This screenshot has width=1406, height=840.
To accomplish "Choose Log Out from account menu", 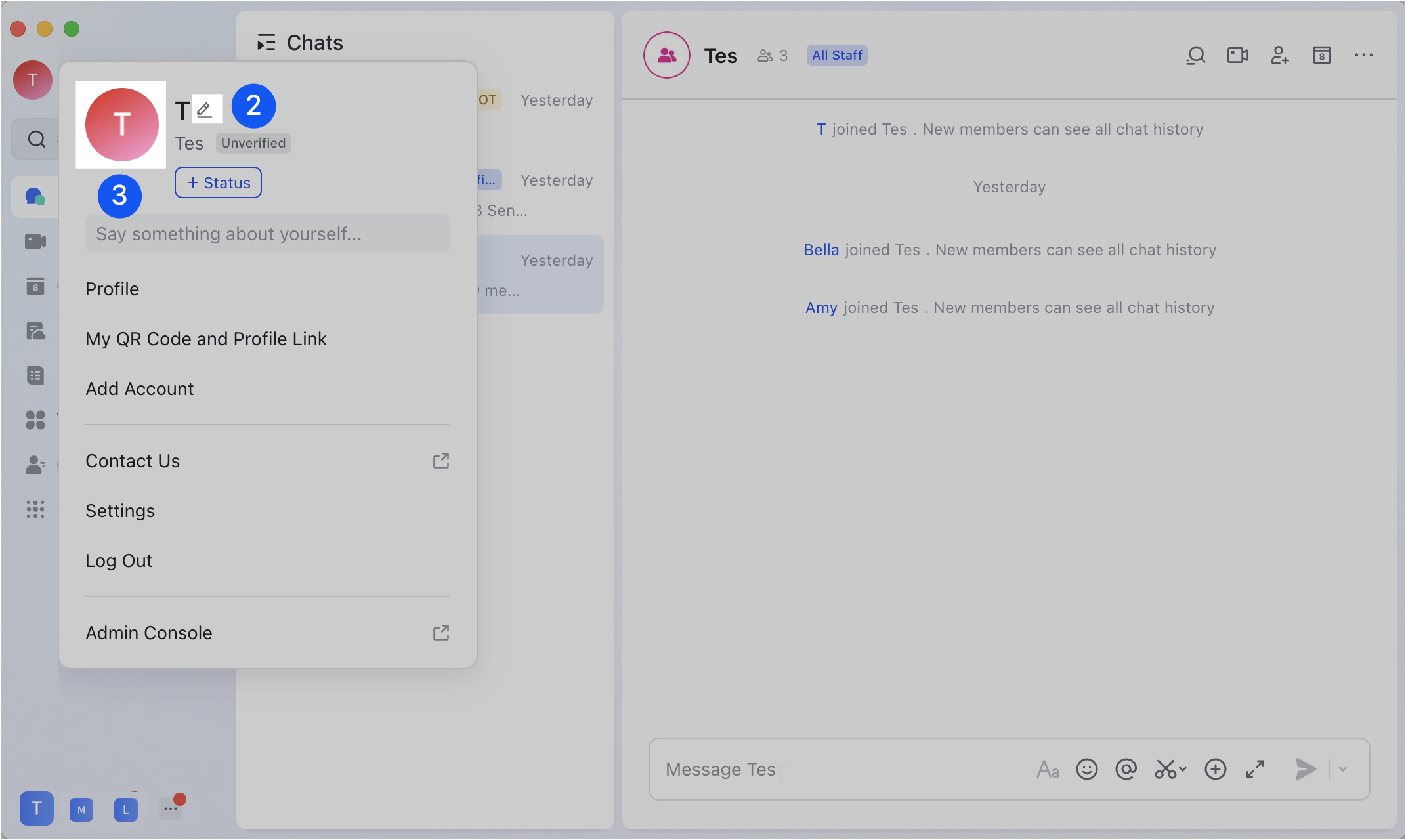I will [x=119, y=560].
